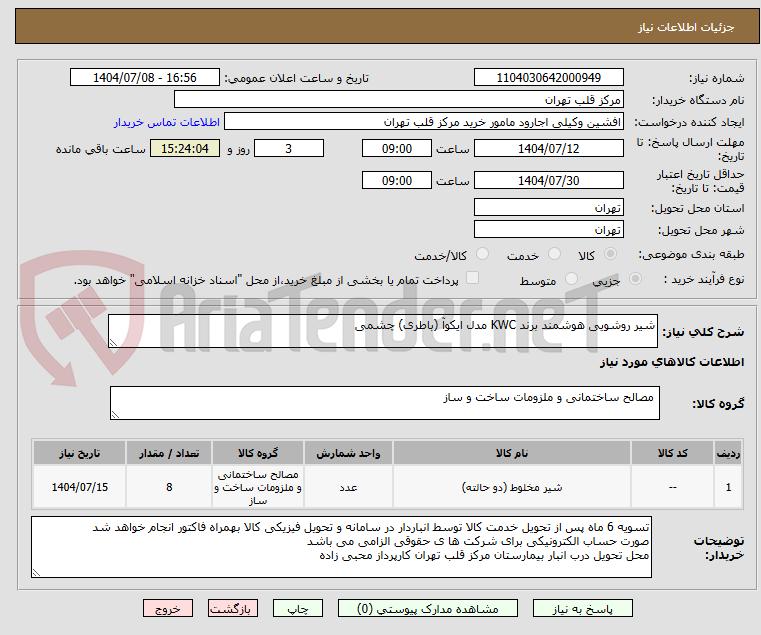Viewport: 761px width, 635px height.
Task: Click the delivery province field
Action: pos(548,208)
